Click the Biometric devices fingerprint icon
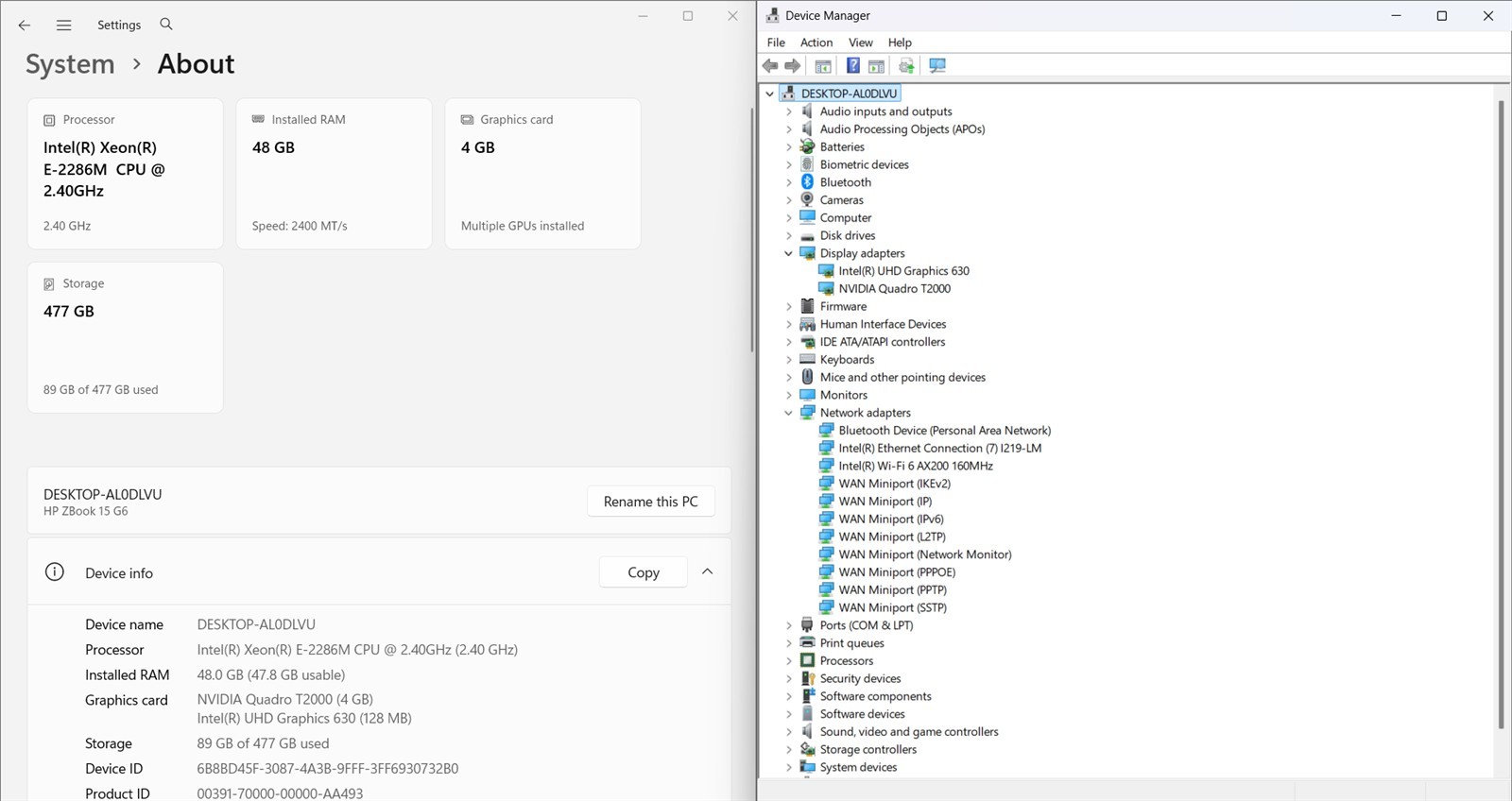The image size is (1512, 801). coord(807,164)
